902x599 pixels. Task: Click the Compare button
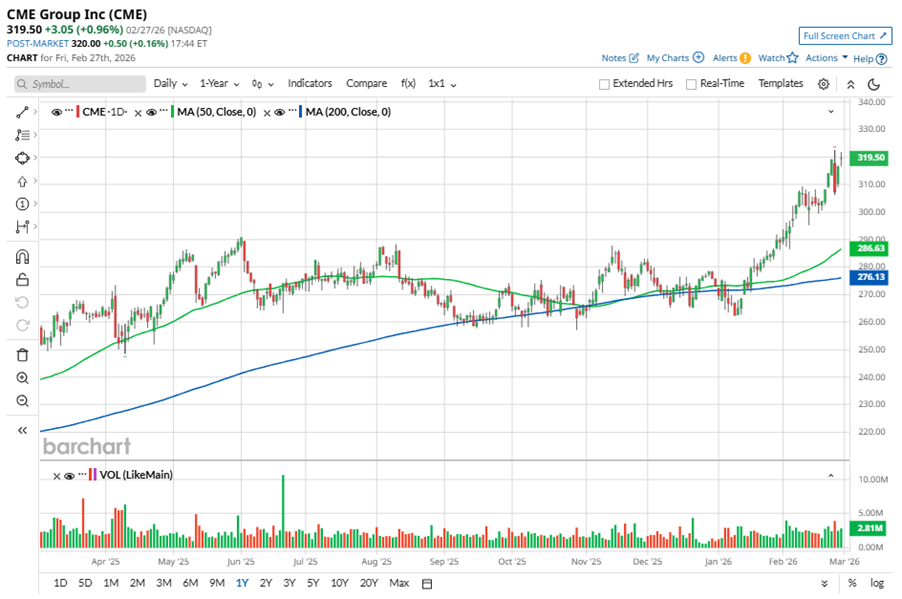(x=366, y=83)
